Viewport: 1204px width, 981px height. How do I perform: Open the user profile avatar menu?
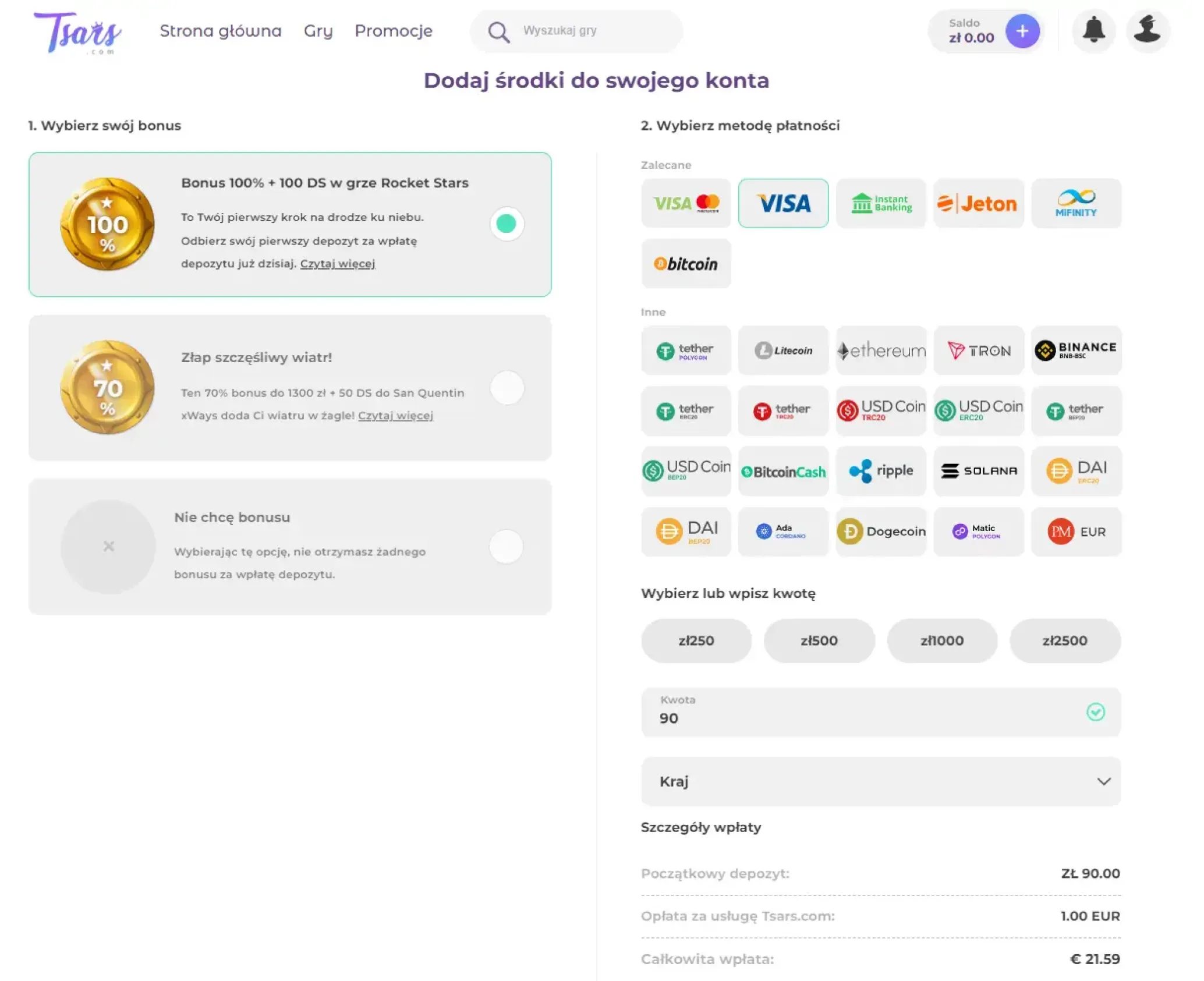pos(1147,30)
